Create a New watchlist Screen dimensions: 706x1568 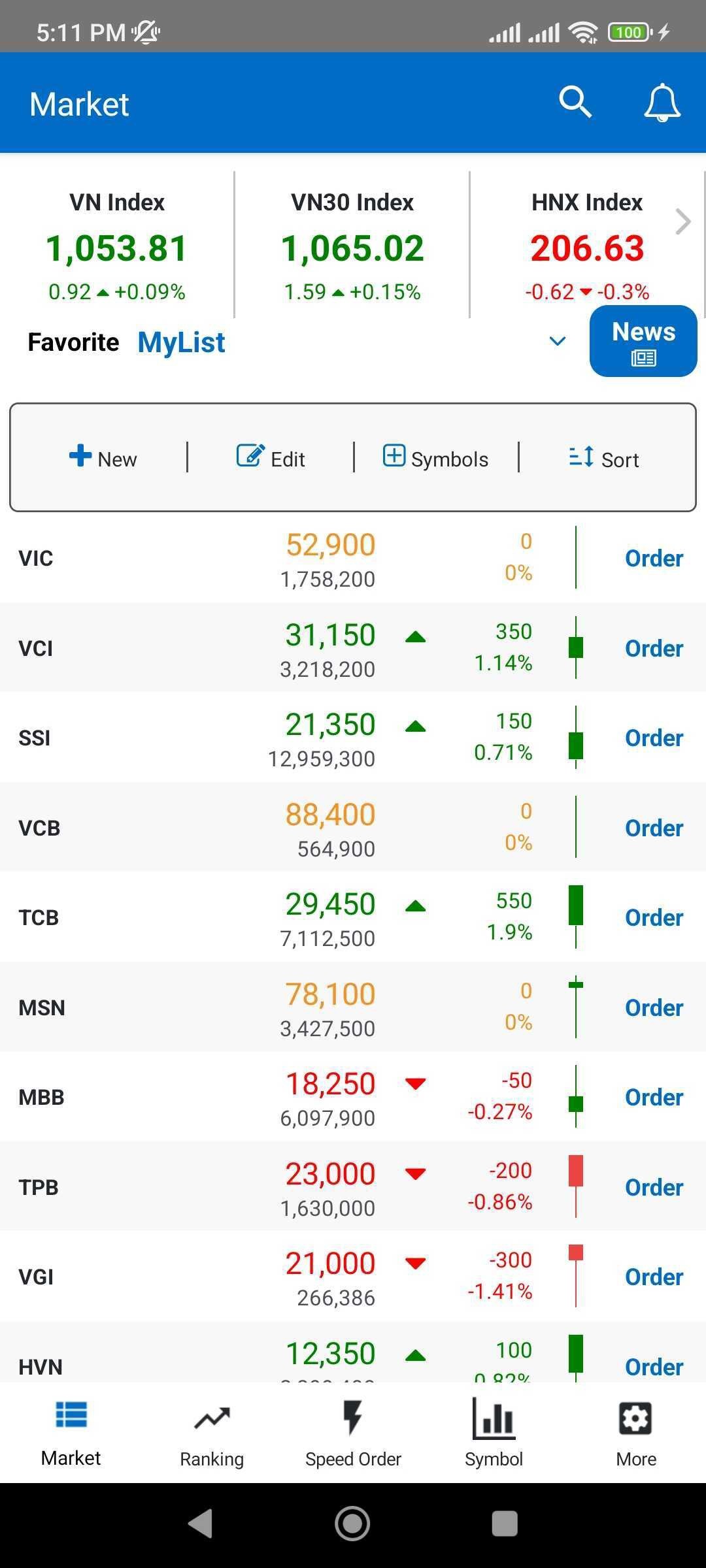[103, 458]
